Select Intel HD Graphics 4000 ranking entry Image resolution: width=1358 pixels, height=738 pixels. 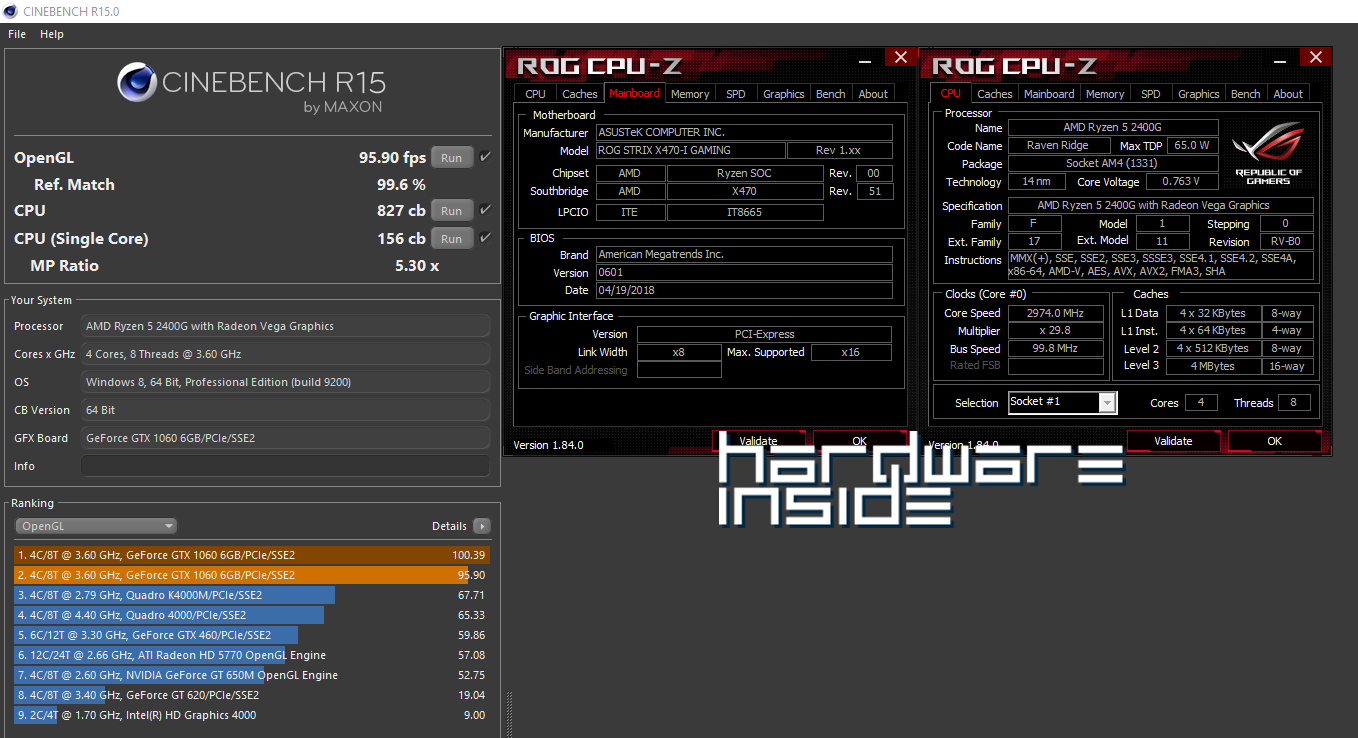pyautogui.click(x=252, y=715)
